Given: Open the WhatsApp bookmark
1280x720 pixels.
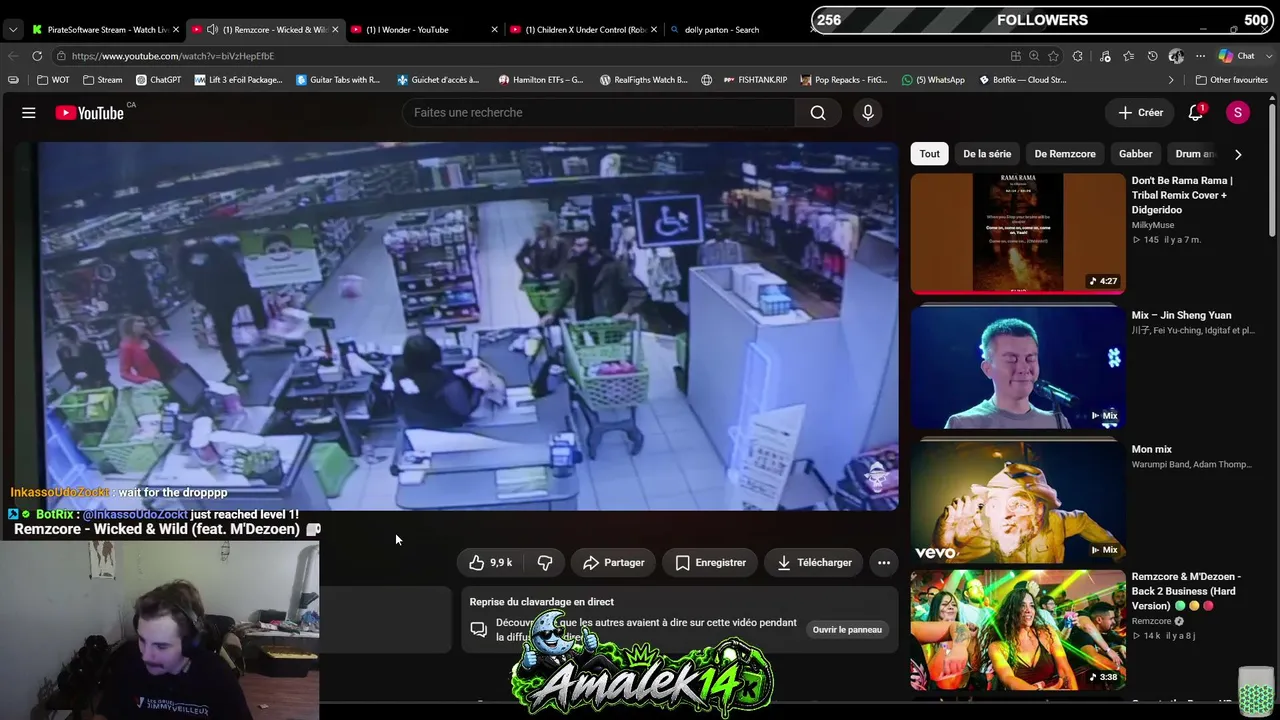Looking at the screenshot, I should click(933, 80).
